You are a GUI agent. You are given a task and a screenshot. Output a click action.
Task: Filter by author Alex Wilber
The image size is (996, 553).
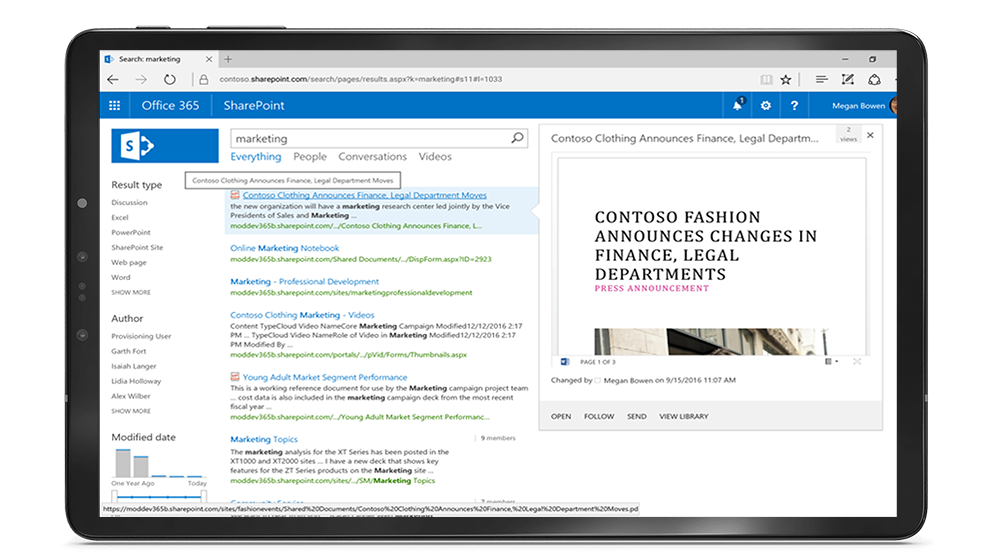(131, 396)
